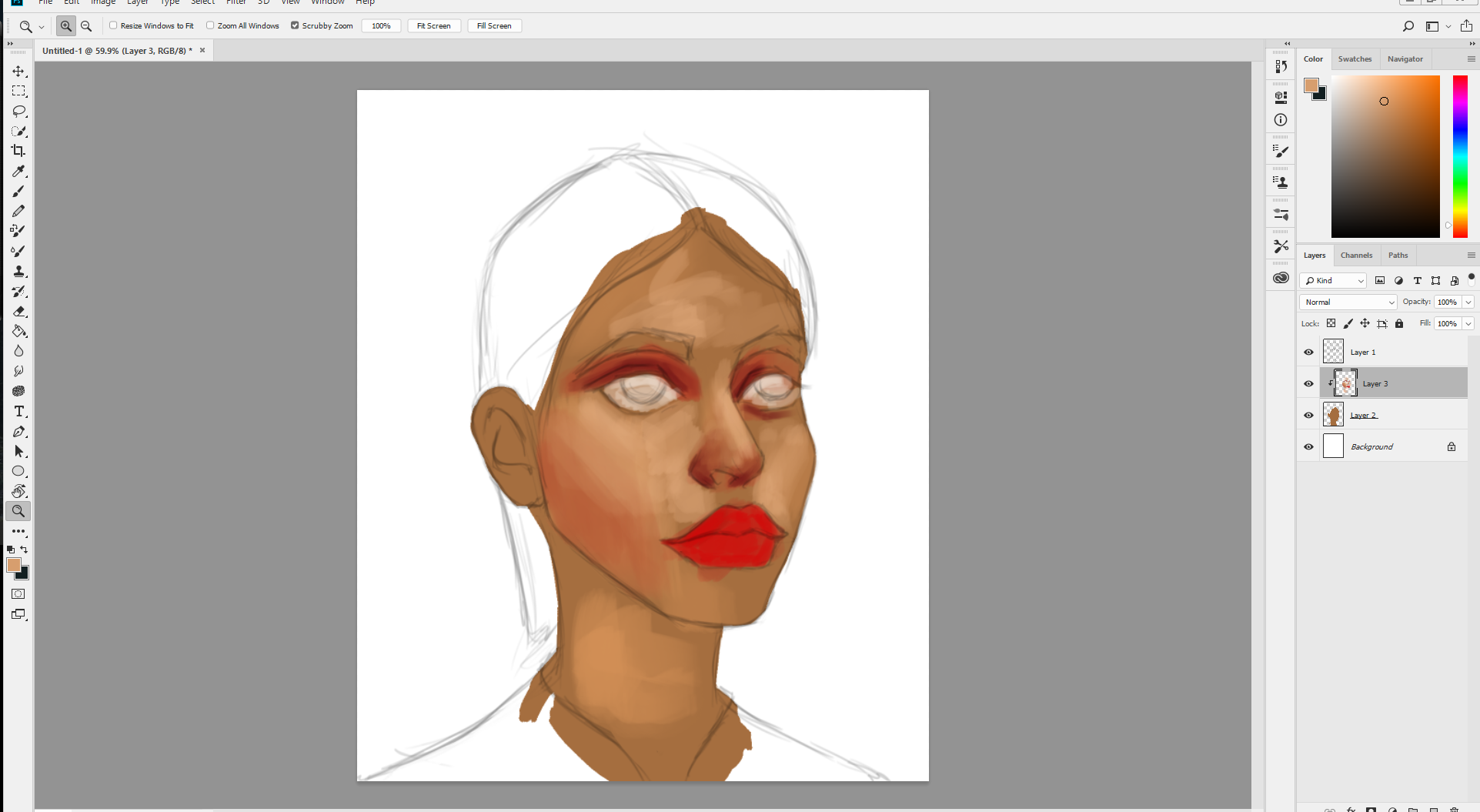The width and height of the screenshot is (1480, 812).
Task: Select the Paint Bucket tool
Action: [x=18, y=331]
